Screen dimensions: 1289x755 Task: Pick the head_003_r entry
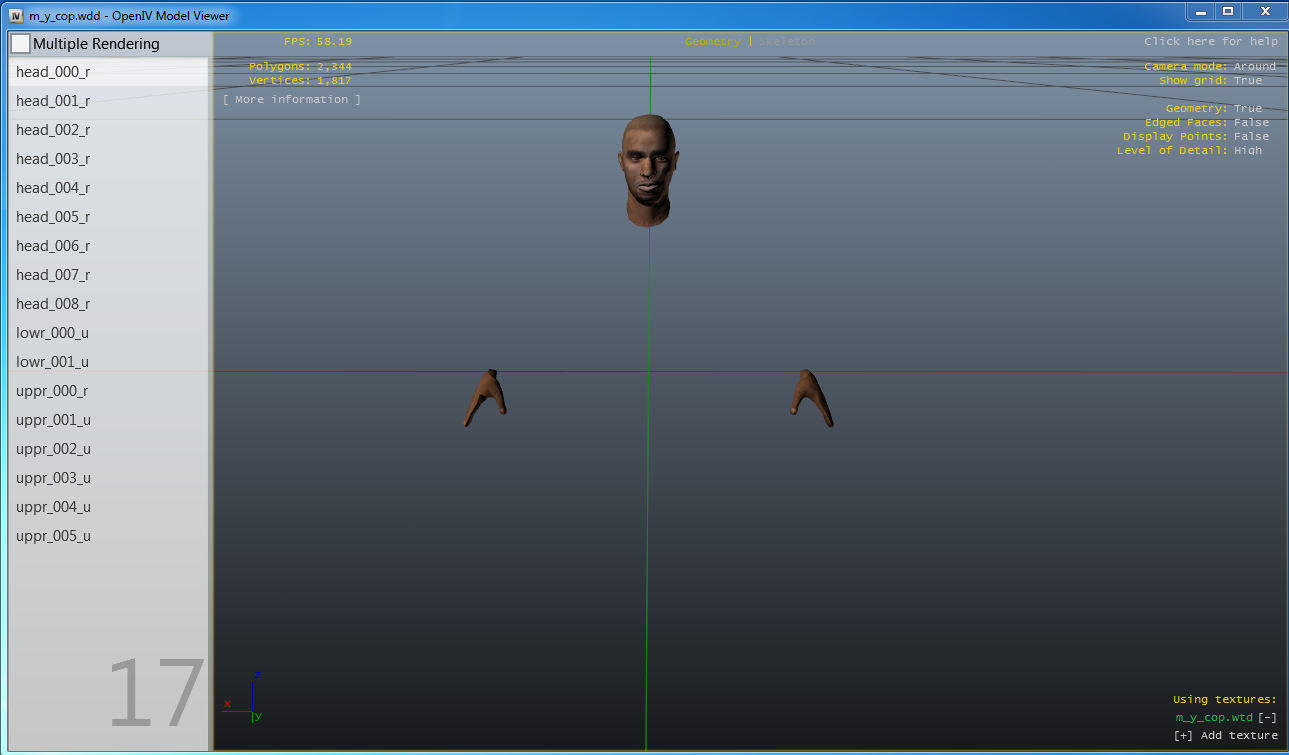pos(108,159)
